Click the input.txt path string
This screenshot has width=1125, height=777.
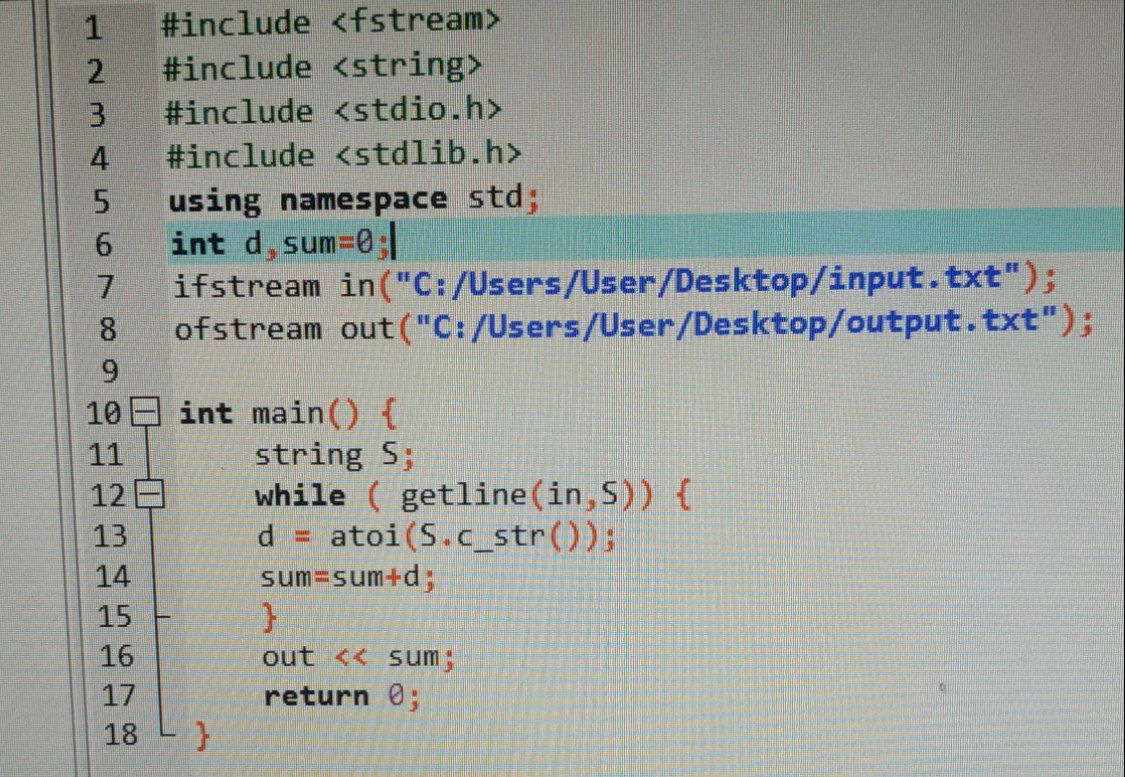708,280
